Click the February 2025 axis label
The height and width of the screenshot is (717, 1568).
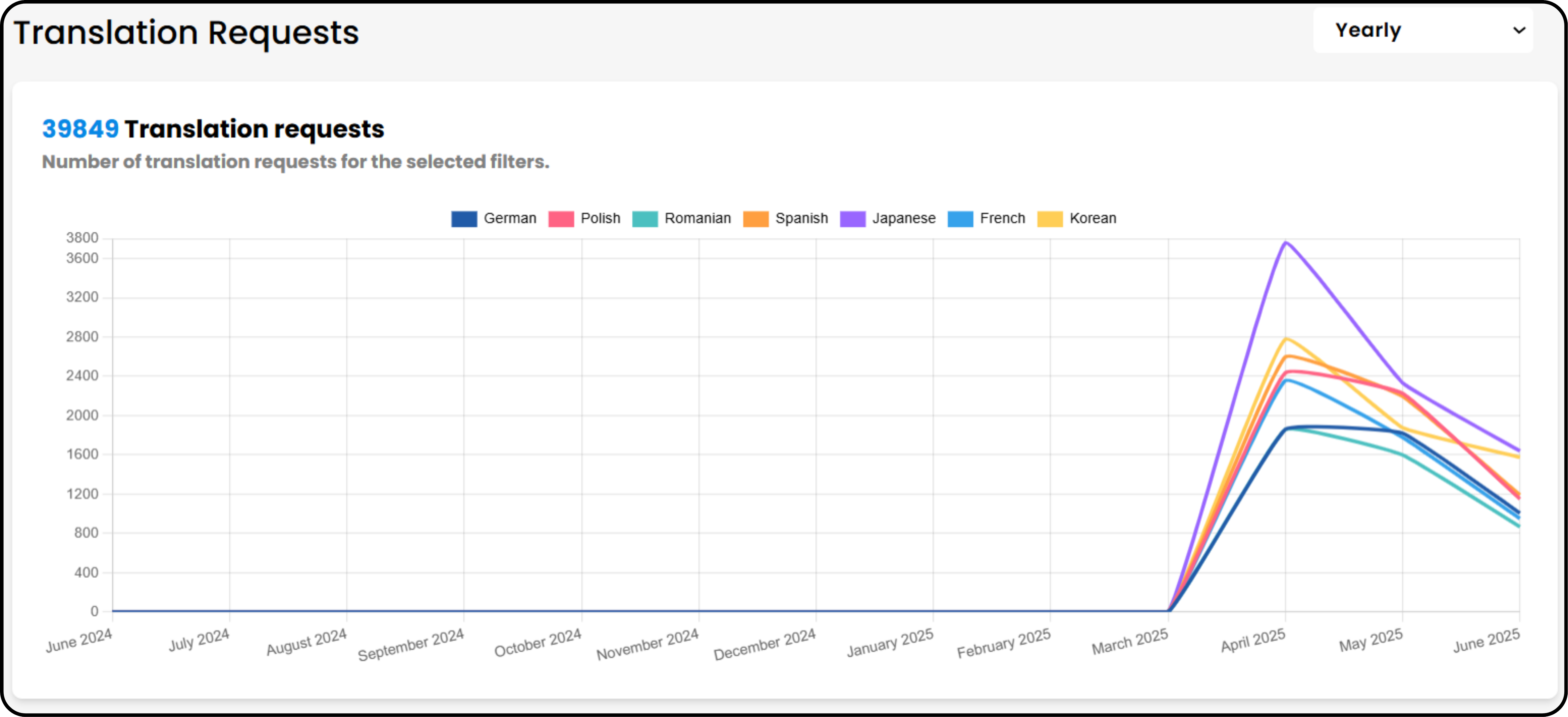(x=1003, y=643)
